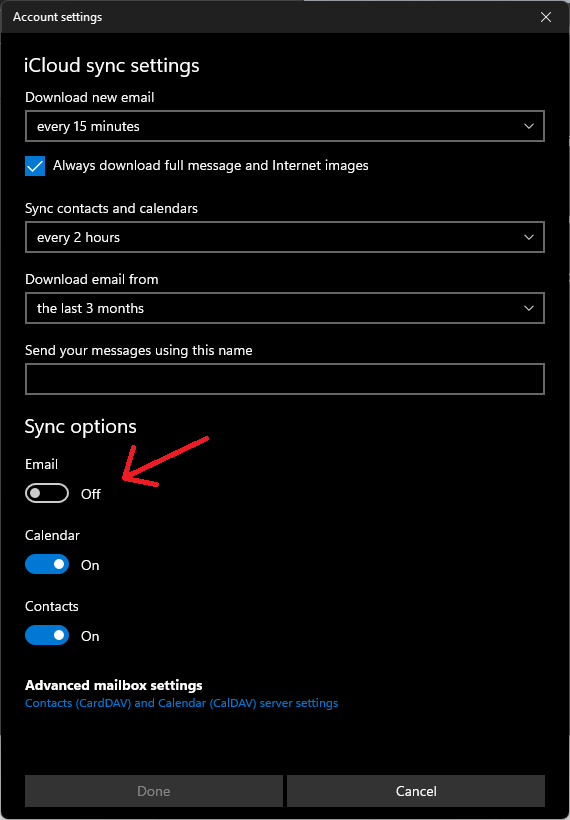
Task: Click the 'Download new email' label
Action: [89, 97]
